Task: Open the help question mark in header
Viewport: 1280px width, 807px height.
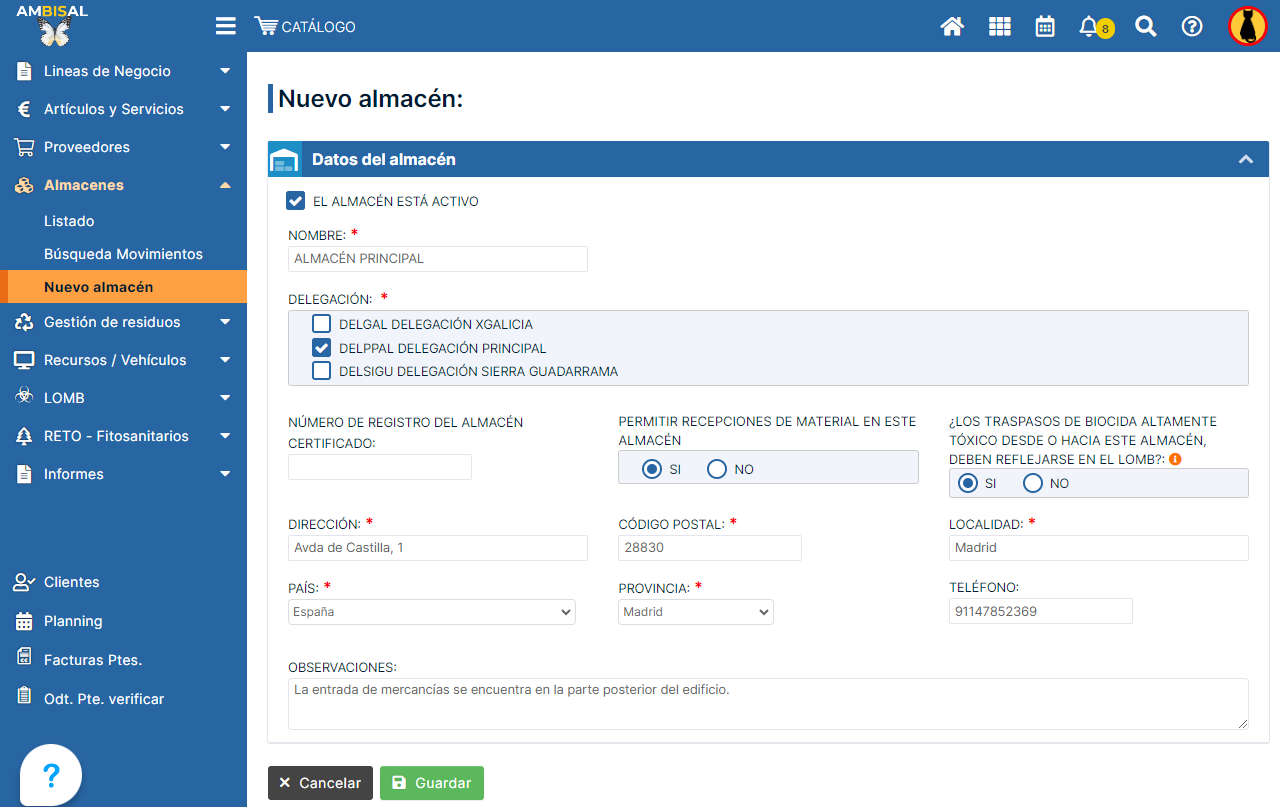Action: coord(1192,27)
